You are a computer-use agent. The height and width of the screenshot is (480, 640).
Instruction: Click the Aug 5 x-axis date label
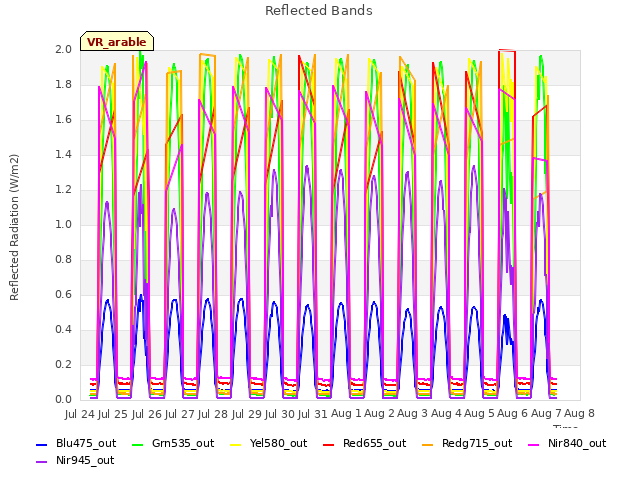tap(479, 414)
